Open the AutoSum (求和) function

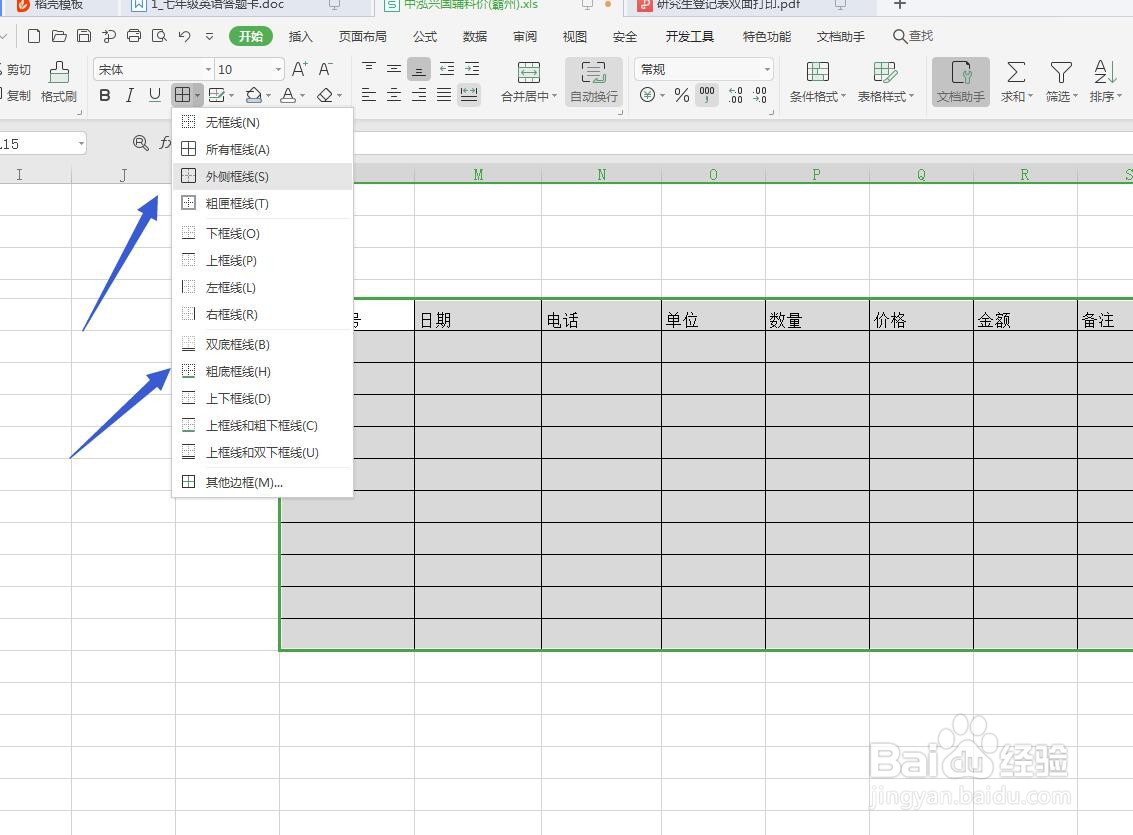pyautogui.click(x=1016, y=82)
